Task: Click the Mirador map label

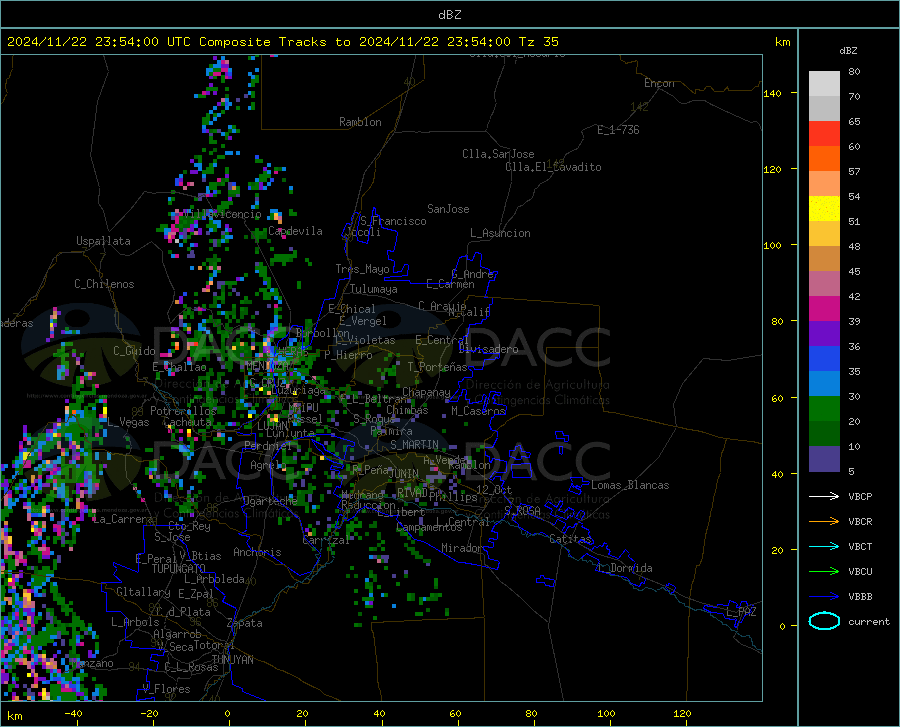Action: [x=461, y=548]
